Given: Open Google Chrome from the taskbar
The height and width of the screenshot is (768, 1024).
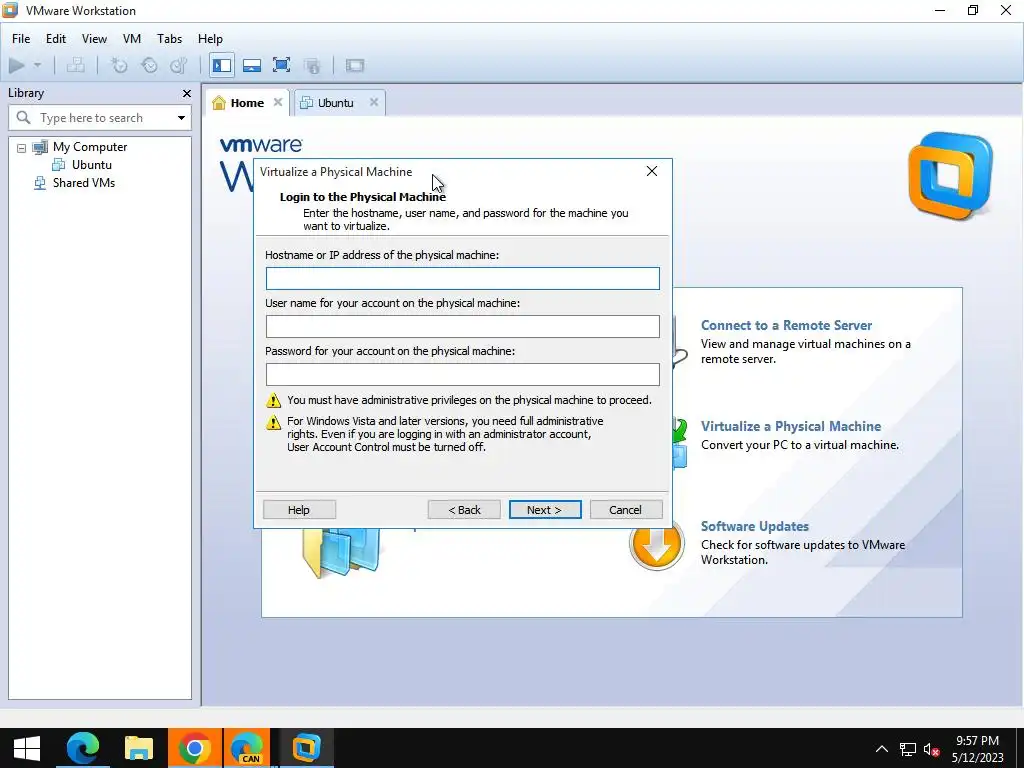Looking at the screenshot, I should pyautogui.click(x=195, y=748).
